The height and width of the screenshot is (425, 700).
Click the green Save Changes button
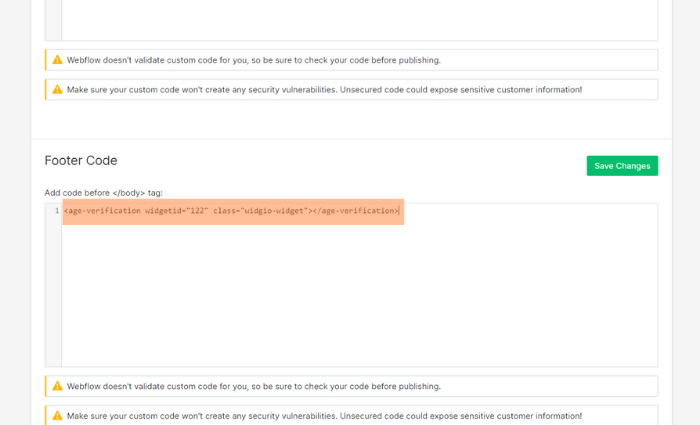pos(622,166)
